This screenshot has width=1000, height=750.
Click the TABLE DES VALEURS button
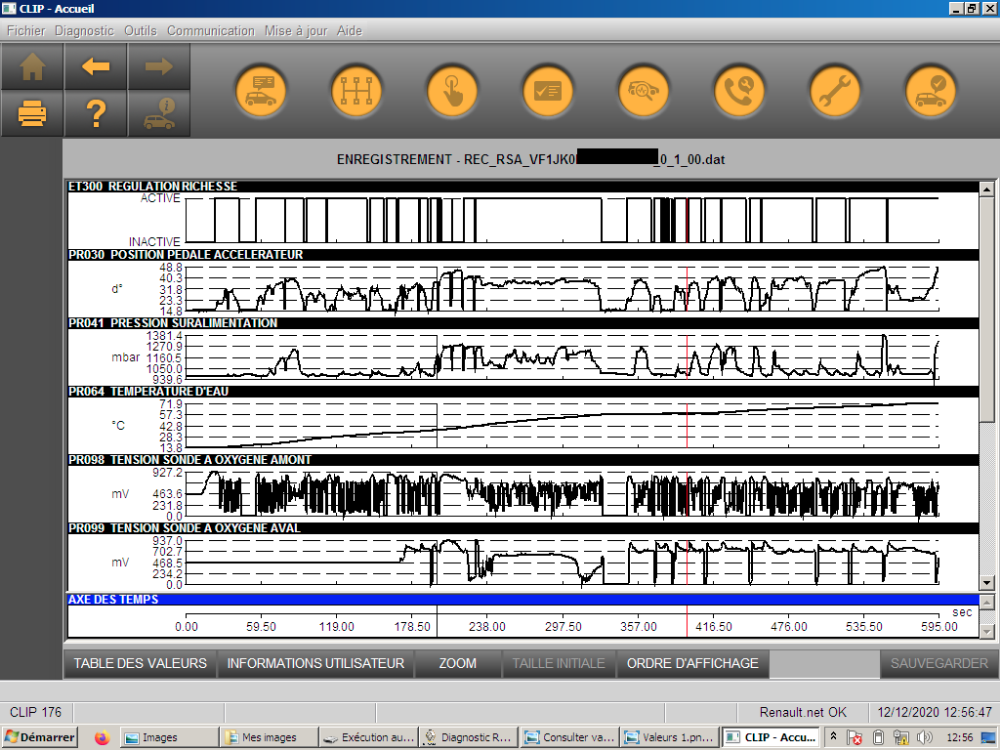(x=140, y=663)
